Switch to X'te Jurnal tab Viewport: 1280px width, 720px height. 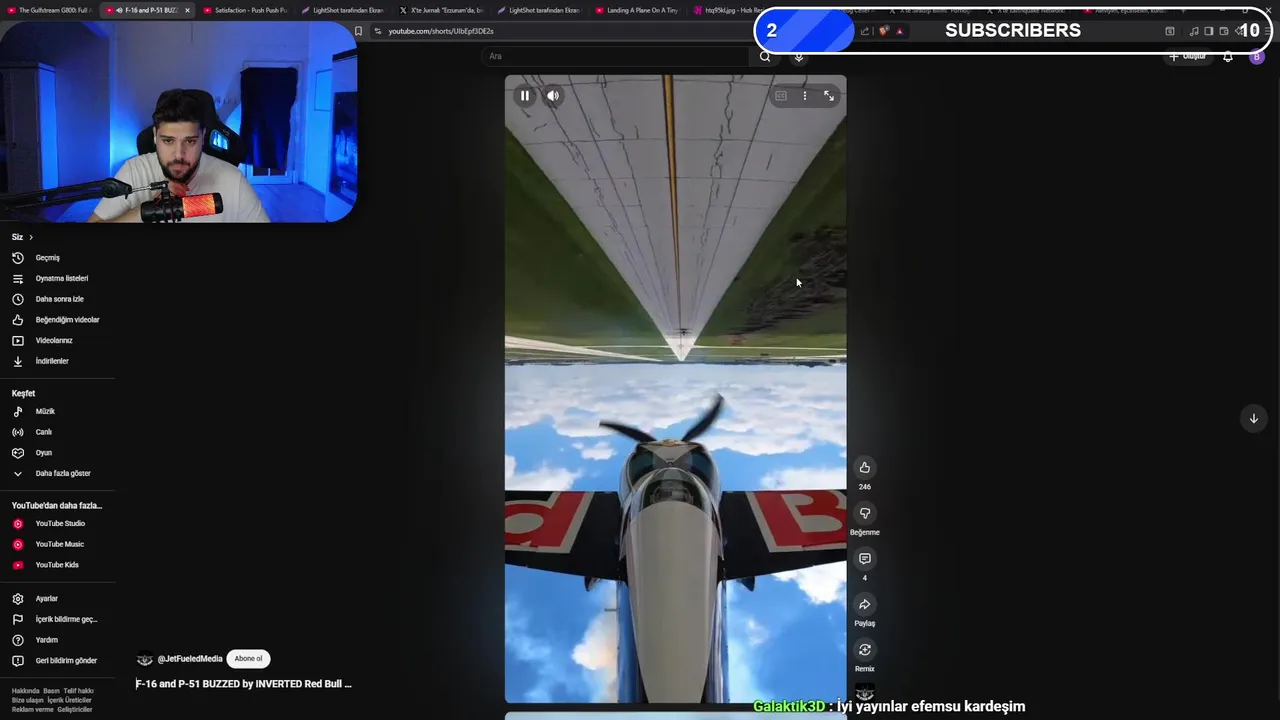440,10
